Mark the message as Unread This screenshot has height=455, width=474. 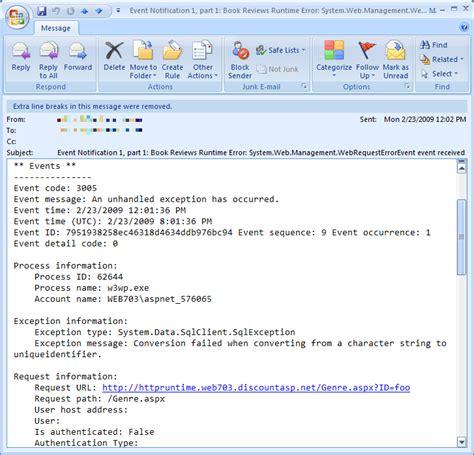(396, 60)
